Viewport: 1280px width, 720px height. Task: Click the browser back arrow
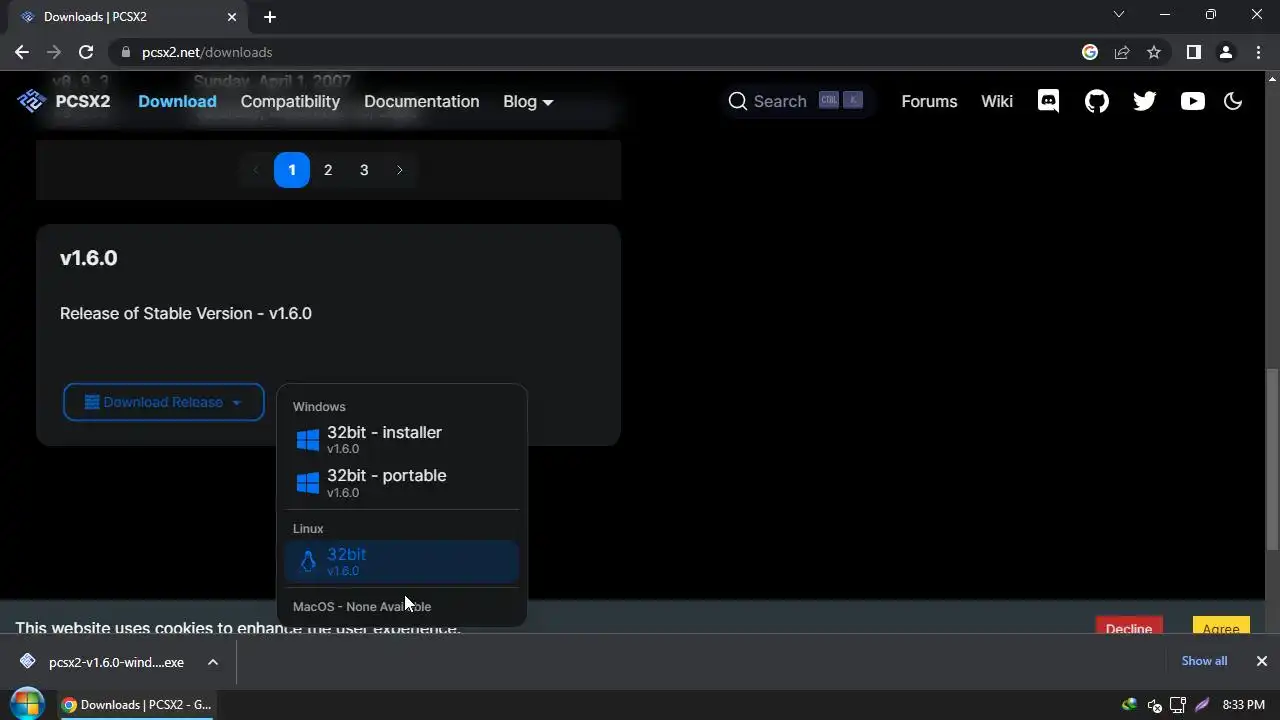tap(22, 52)
